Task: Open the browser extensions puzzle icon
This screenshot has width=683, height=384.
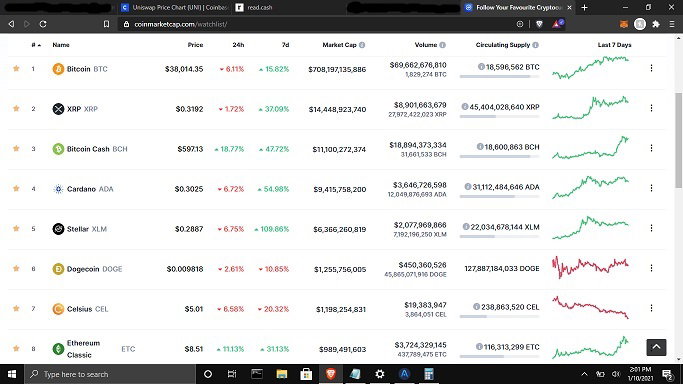Action: click(656, 24)
